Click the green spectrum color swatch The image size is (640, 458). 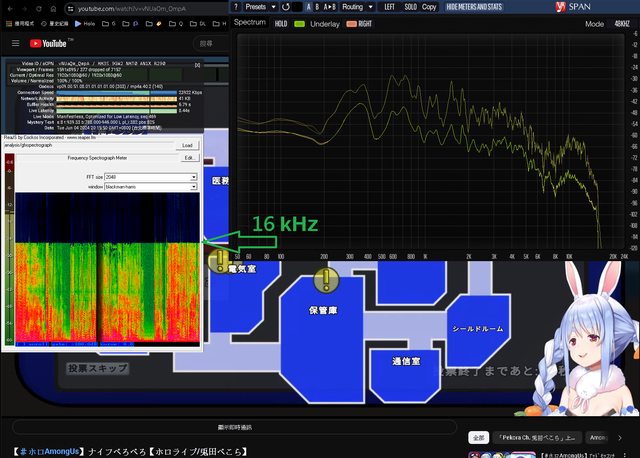300,24
